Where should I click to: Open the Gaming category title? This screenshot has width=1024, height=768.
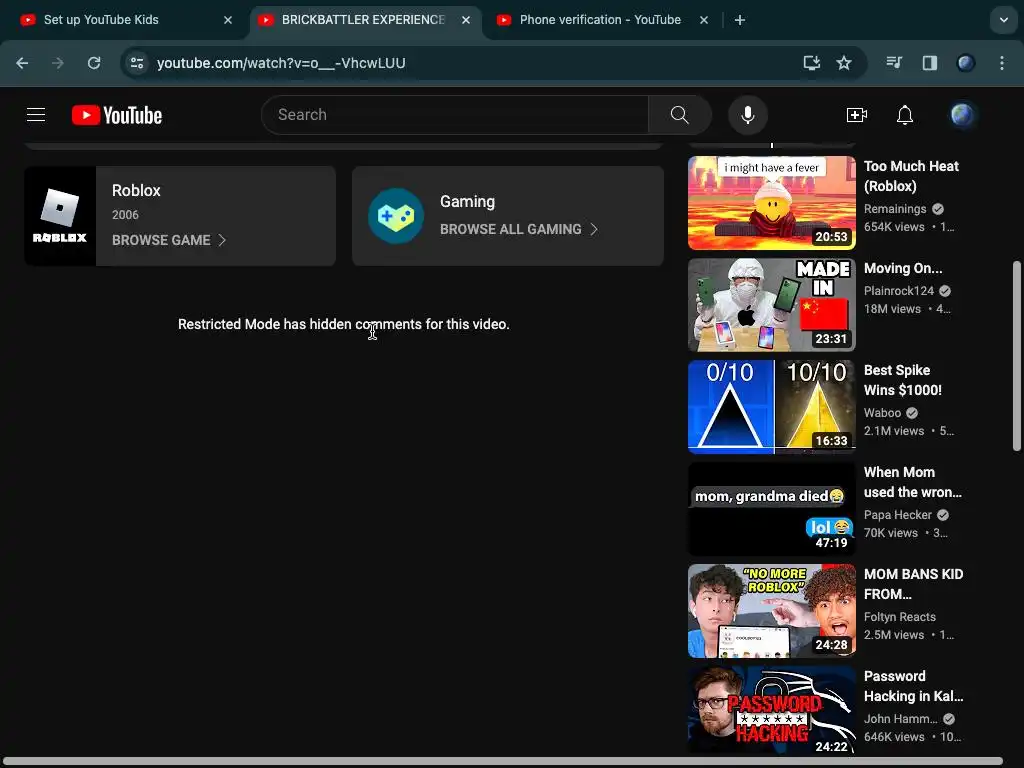468,202
